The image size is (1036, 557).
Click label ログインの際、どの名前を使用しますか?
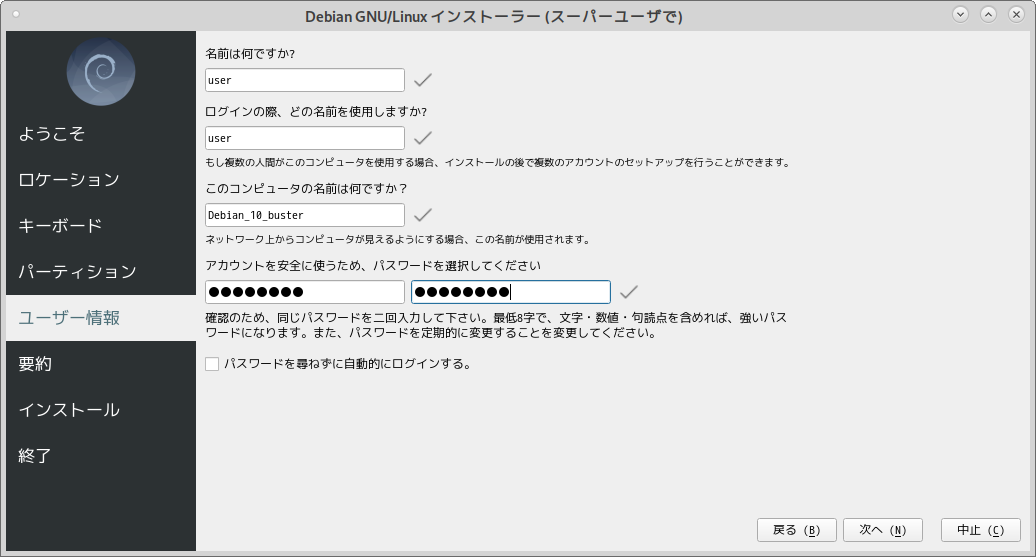(316, 112)
